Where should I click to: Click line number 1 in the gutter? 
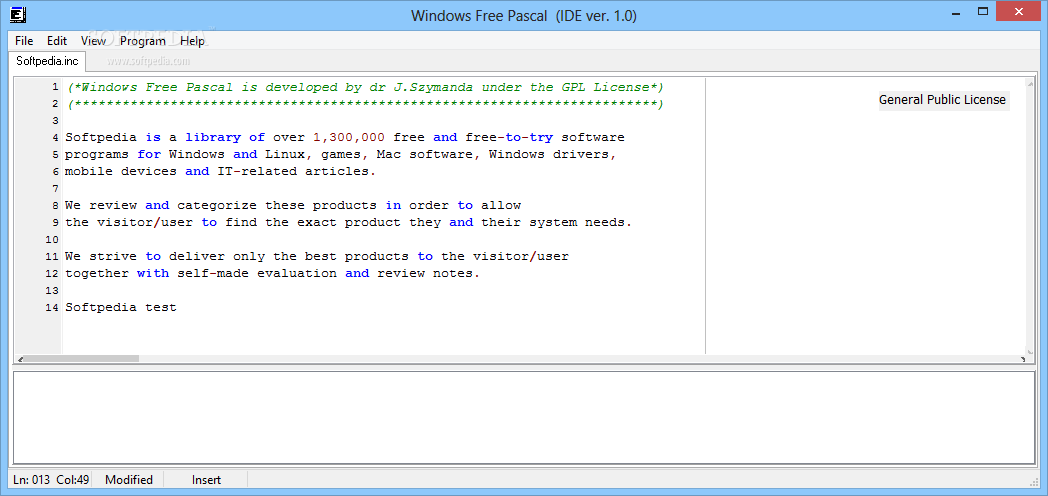pos(55,87)
